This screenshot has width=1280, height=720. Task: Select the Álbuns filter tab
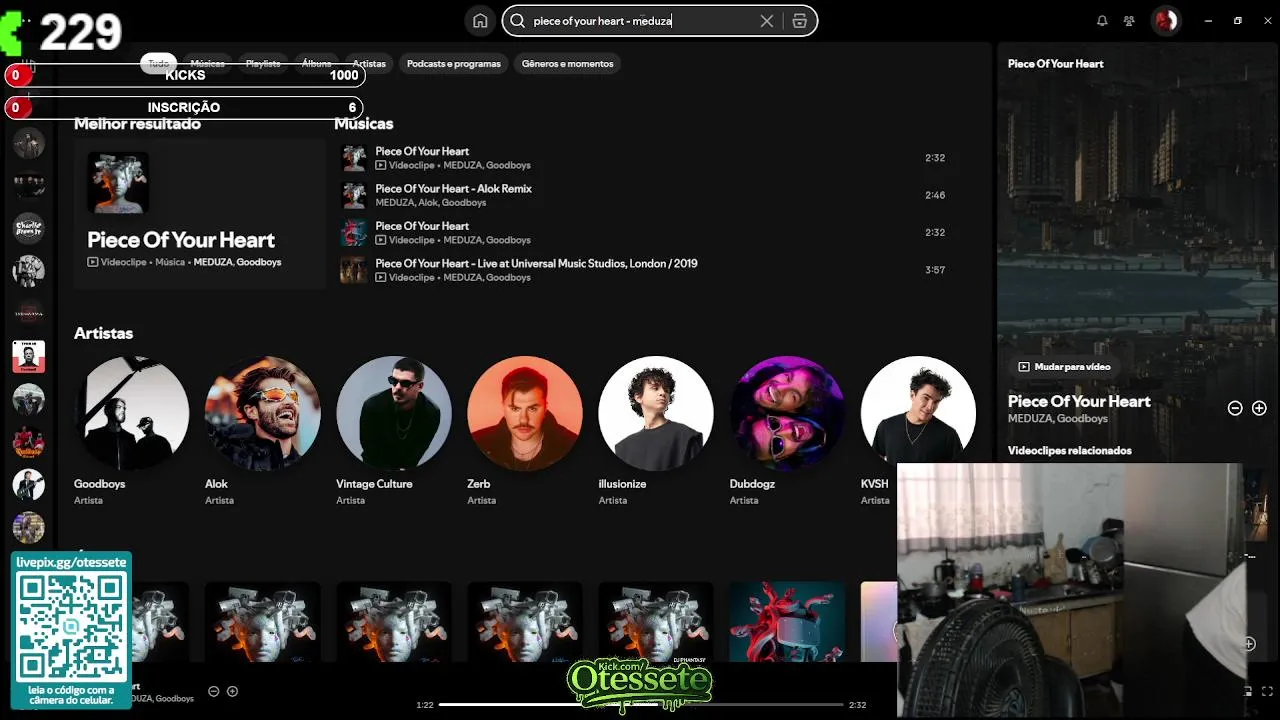316,63
